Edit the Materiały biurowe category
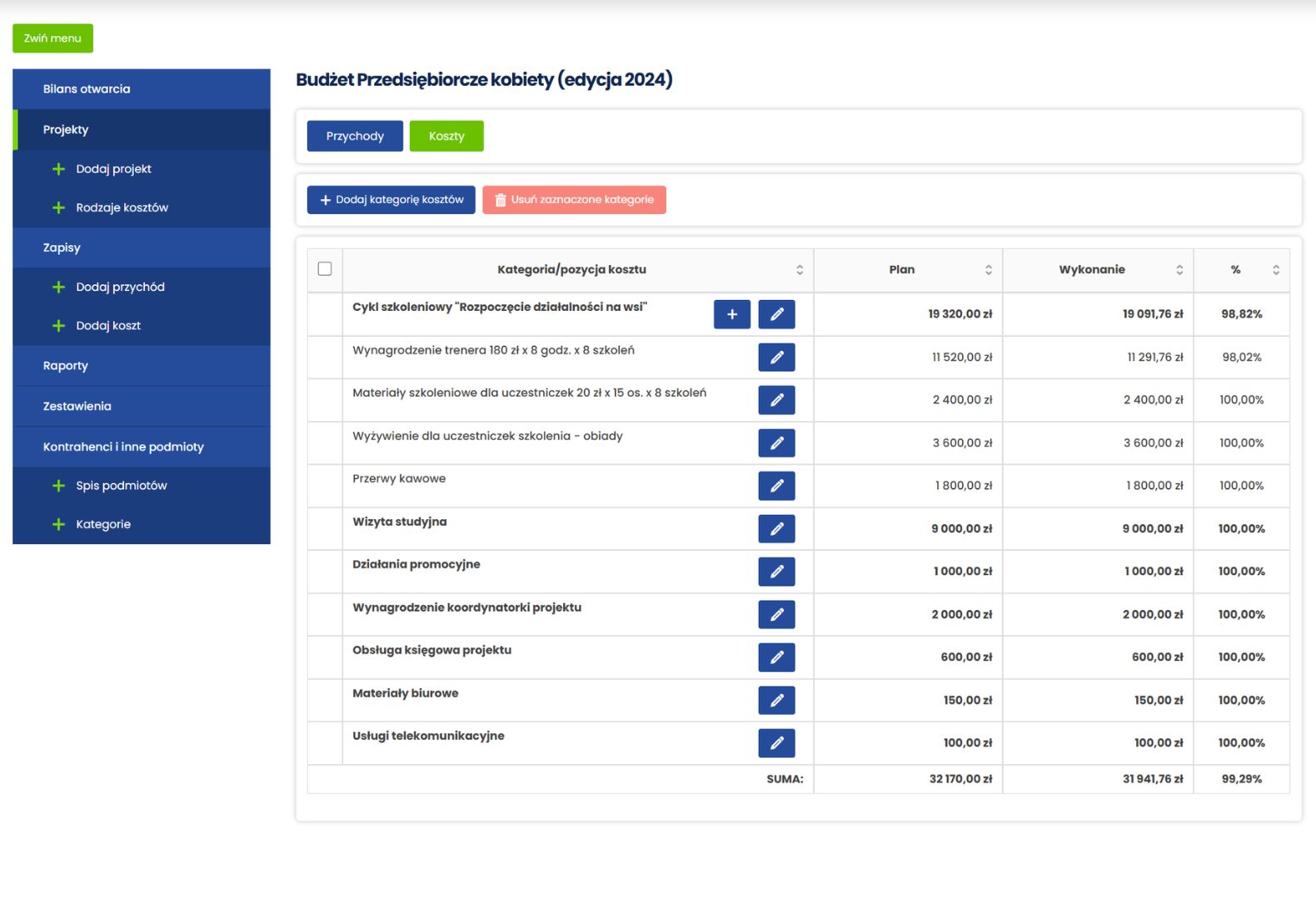The height and width of the screenshot is (900, 1316). click(776, 700)
